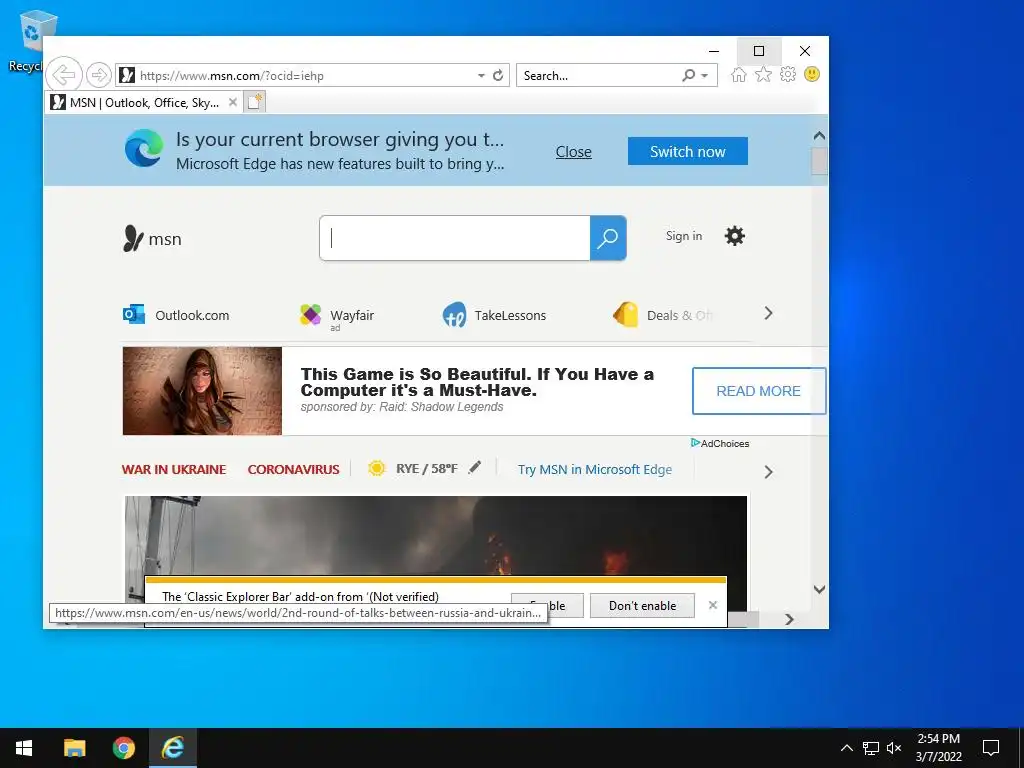The width and height of the screenshot is (1024, 768).
Task: Open Favorites star icon
Action: click(x=763, y=74)
